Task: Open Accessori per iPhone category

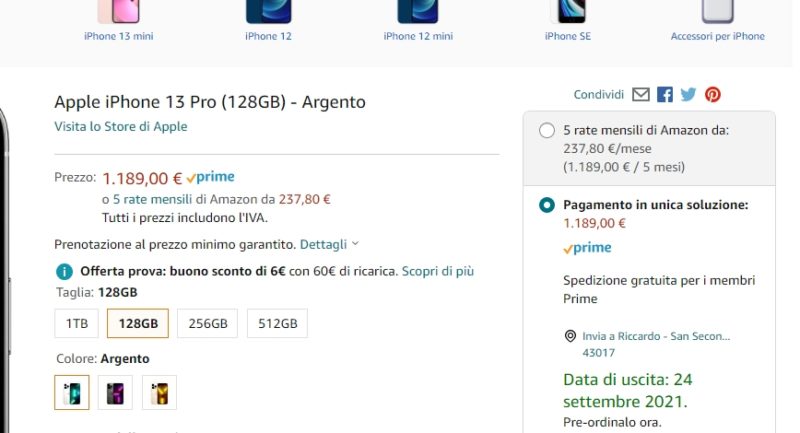Action: click(717, 36)
